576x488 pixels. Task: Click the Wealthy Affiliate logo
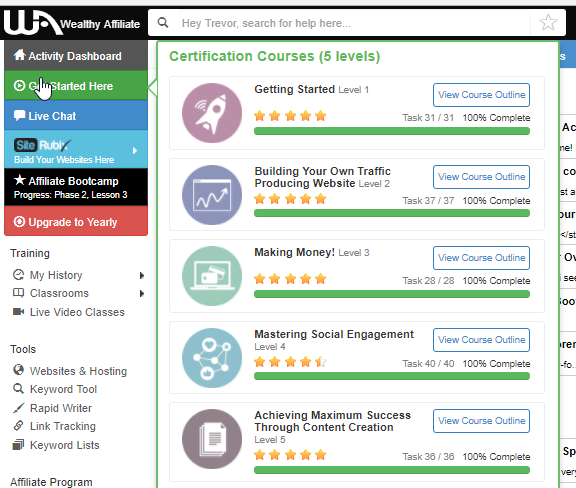72,23
